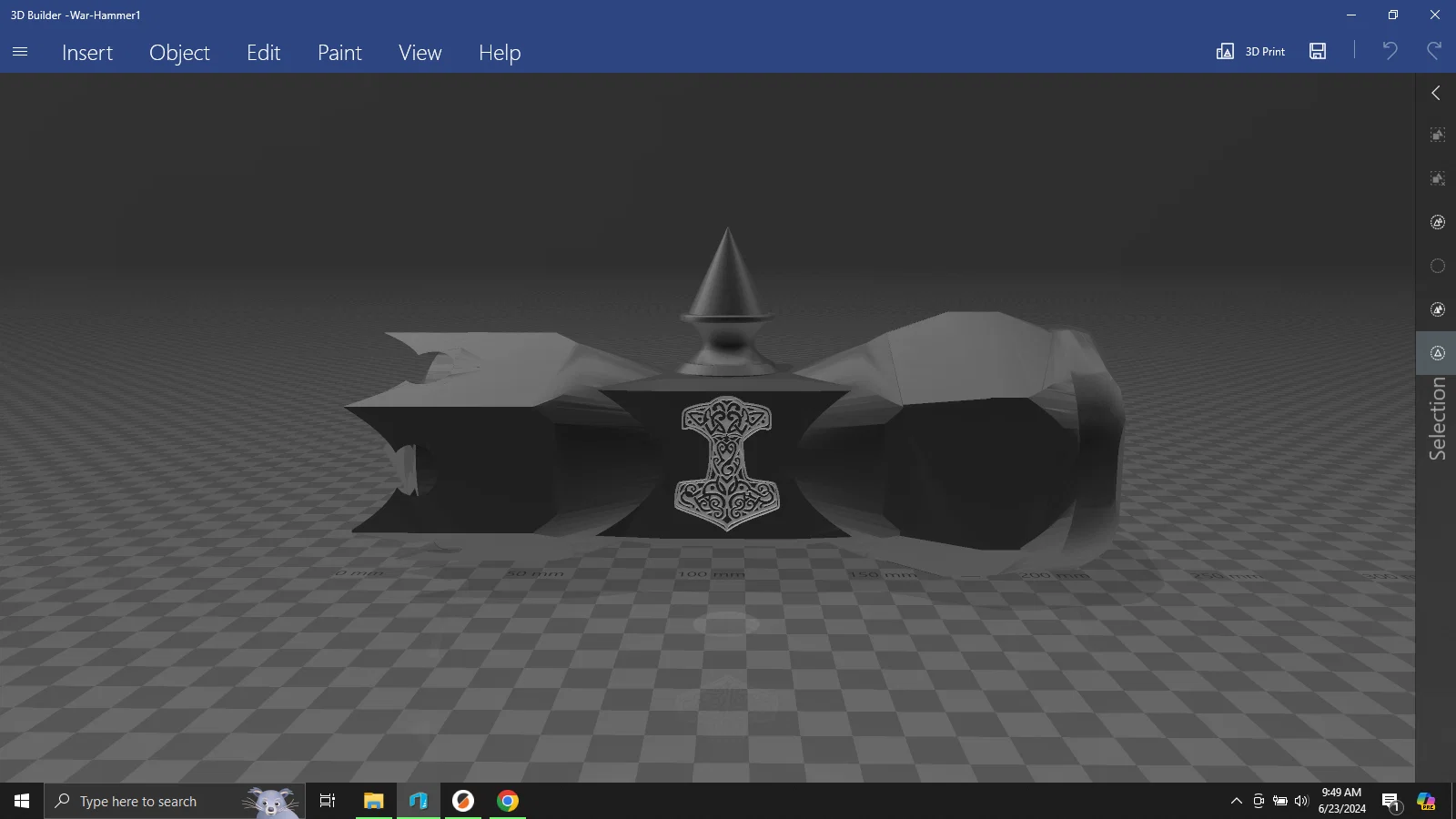
Task: Choose the dashed-circle icon with filled shapes
Action: (x=1438, y=309)
